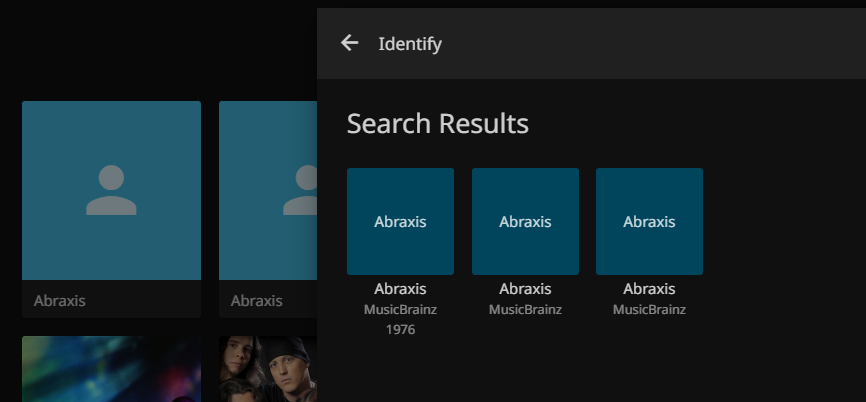The image size is (866, 402).
Task: Click MusicBrainz label of the middle result
Action: pos(525,309)
